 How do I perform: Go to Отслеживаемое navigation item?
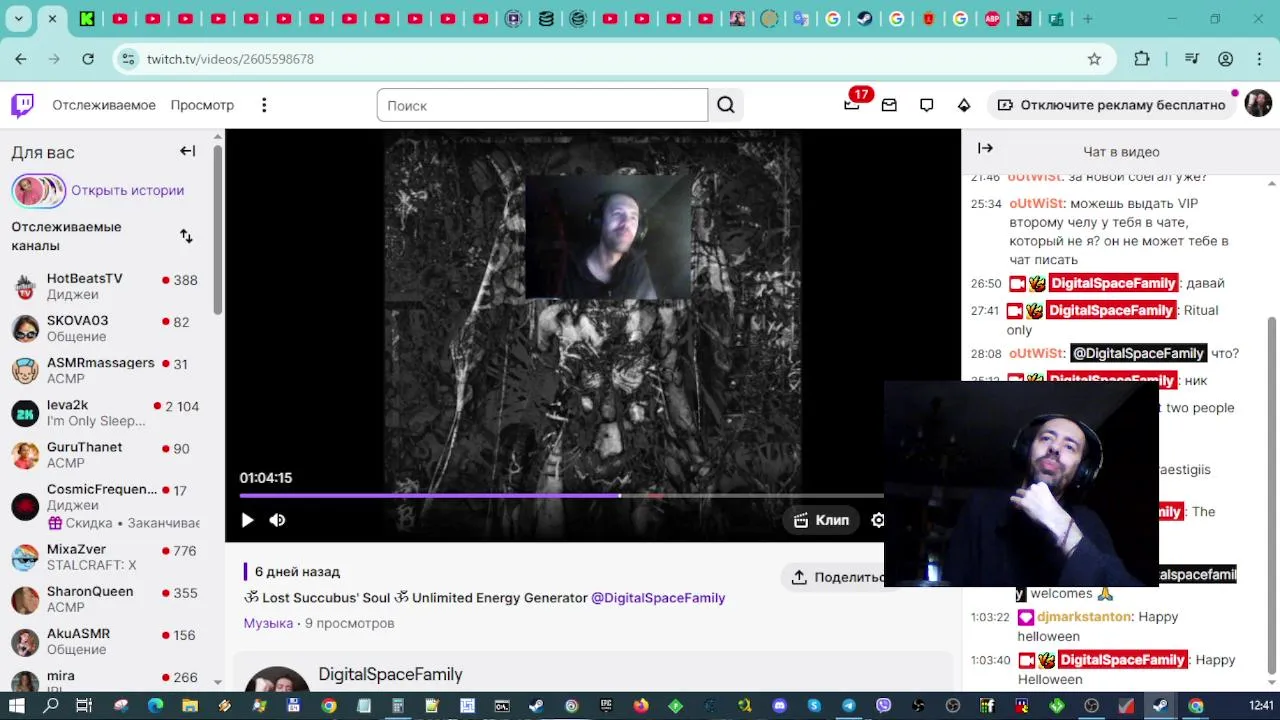[104, 105]
